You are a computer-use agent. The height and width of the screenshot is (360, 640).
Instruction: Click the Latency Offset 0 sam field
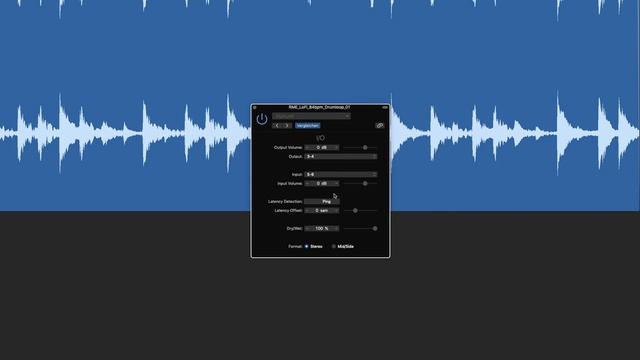click(322, 211)
